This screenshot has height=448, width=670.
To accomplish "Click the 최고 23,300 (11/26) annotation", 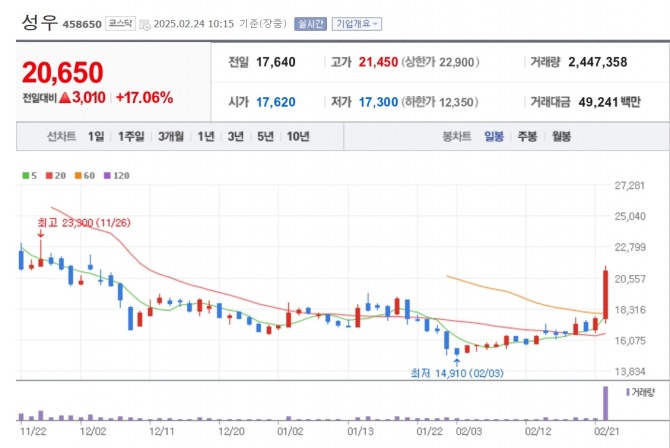I will pyautogui.click(x=84, y=223).
